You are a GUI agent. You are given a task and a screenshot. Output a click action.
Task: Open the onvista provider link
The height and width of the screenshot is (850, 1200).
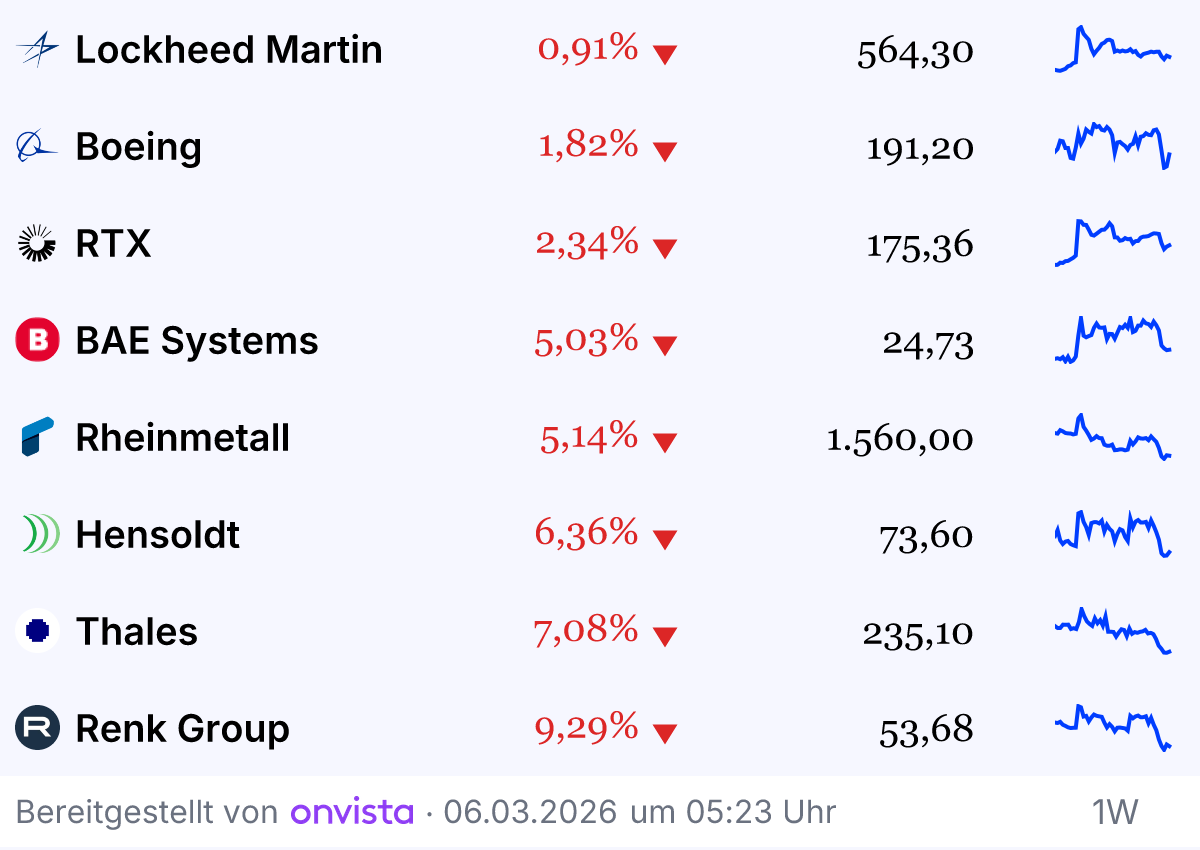click(352, 812)
